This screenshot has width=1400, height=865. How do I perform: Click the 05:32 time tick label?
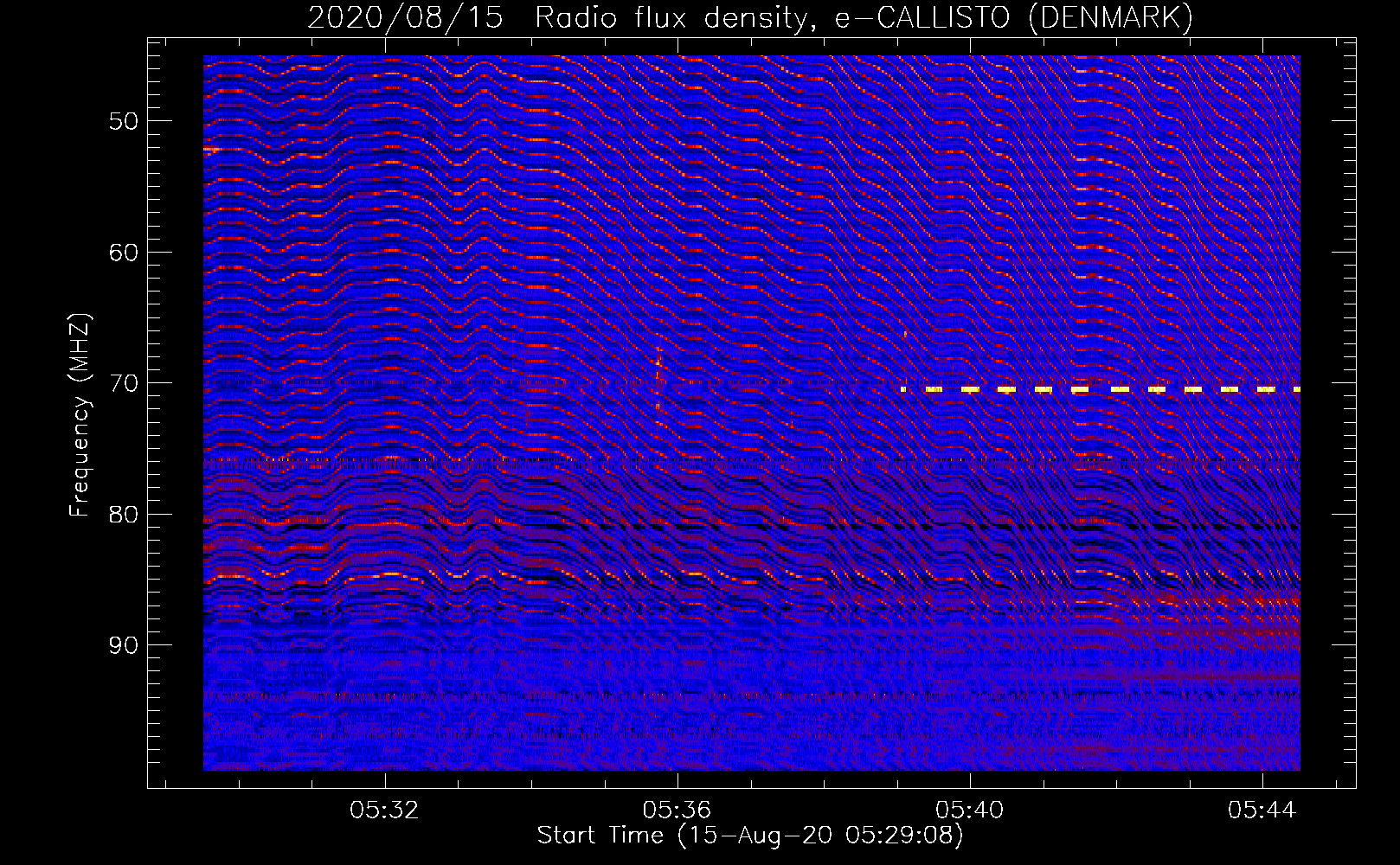click(x=384, y=810)
